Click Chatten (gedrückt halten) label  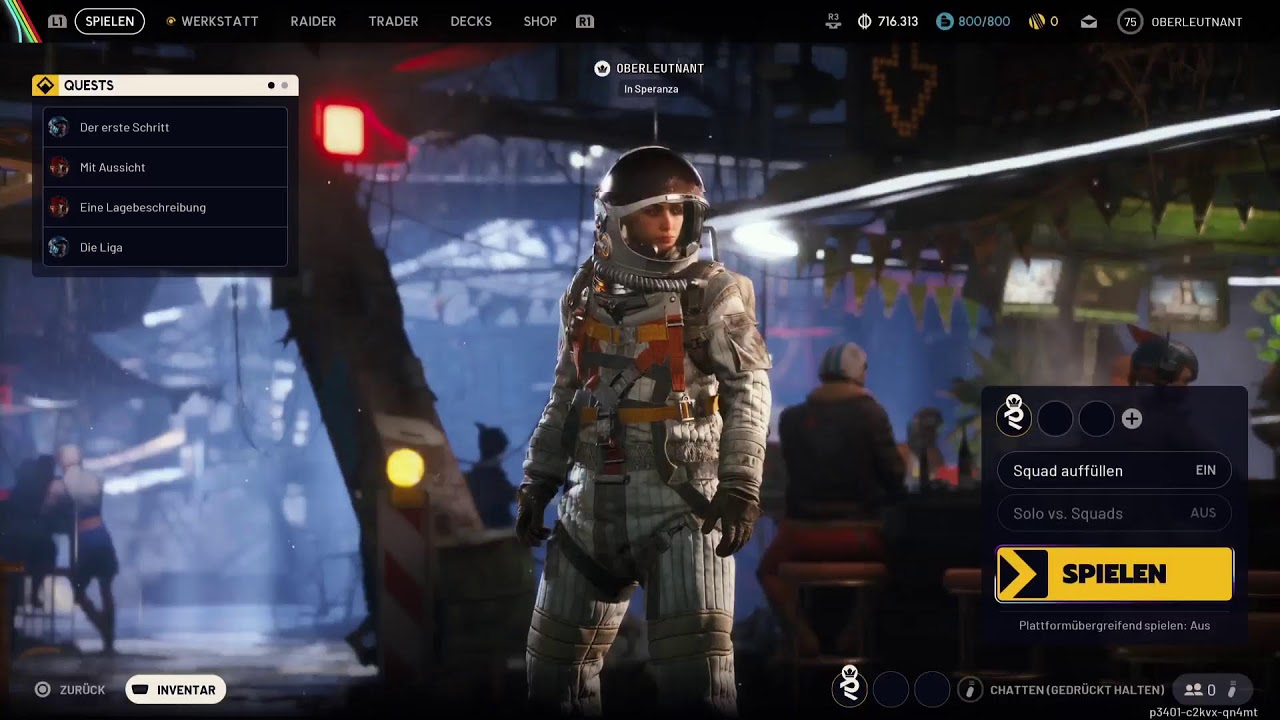tap(1077, 690)
